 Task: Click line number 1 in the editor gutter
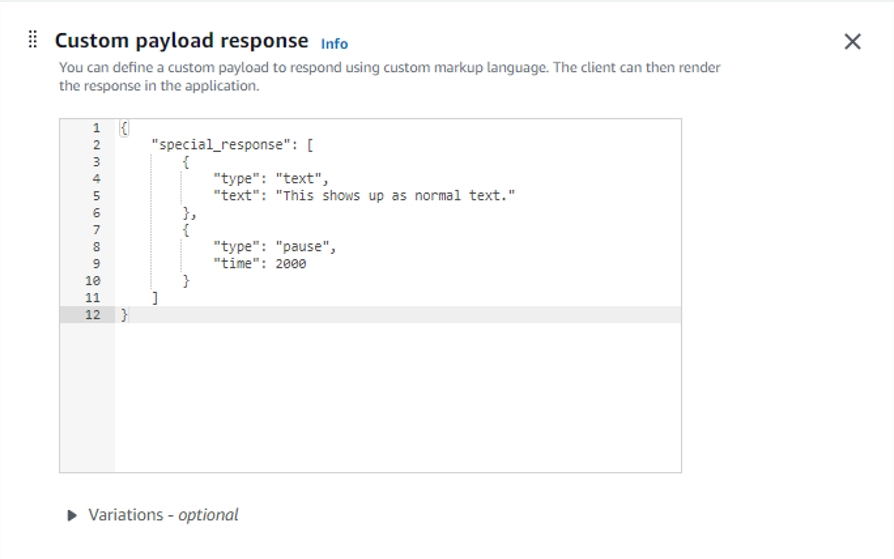[x=97, y=128]
